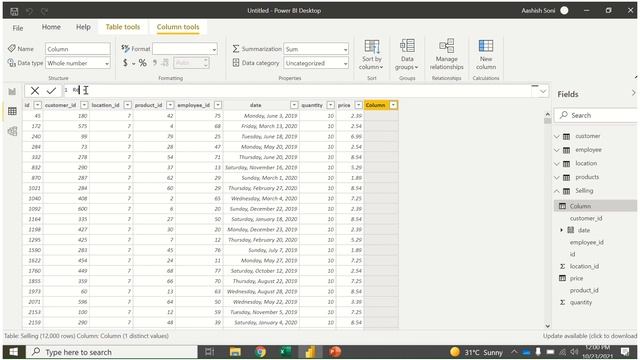Switch to the Home tab
Screen dimensions: 640x360
pyautogui.click(x=51, y=27)
